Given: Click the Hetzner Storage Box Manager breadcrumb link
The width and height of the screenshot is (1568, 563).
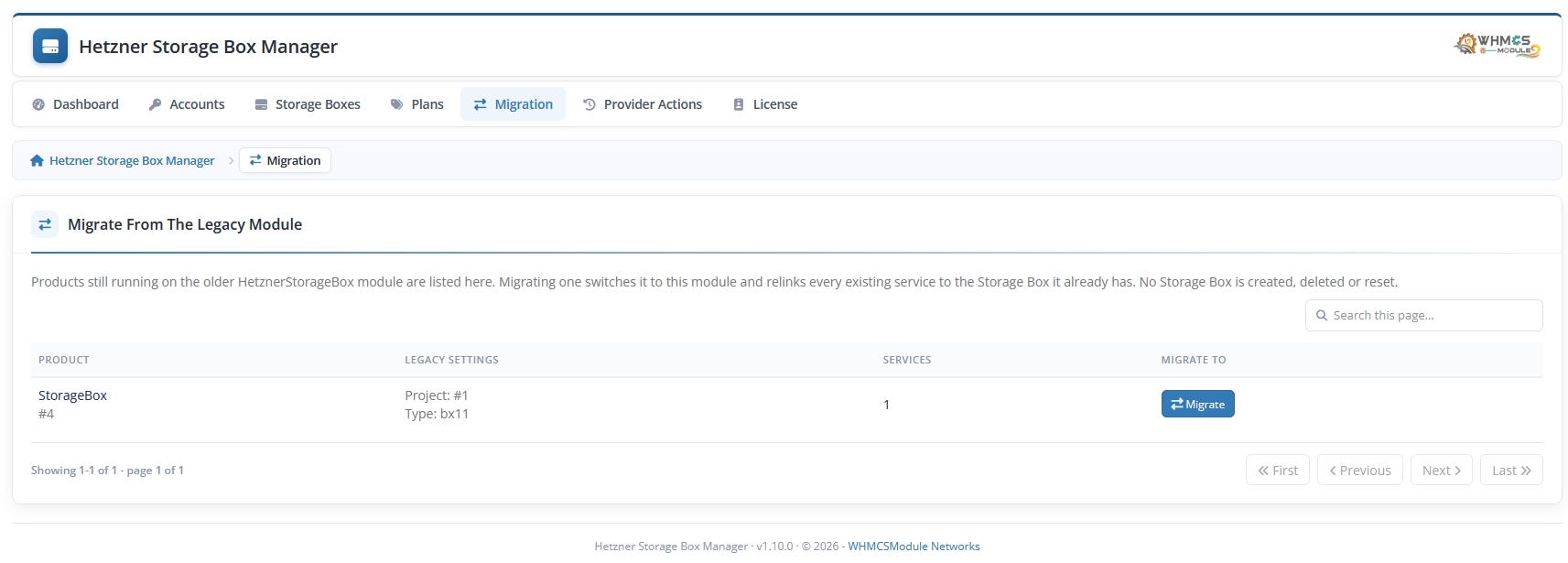Looking at the screenshot, I should pos(132,160).
